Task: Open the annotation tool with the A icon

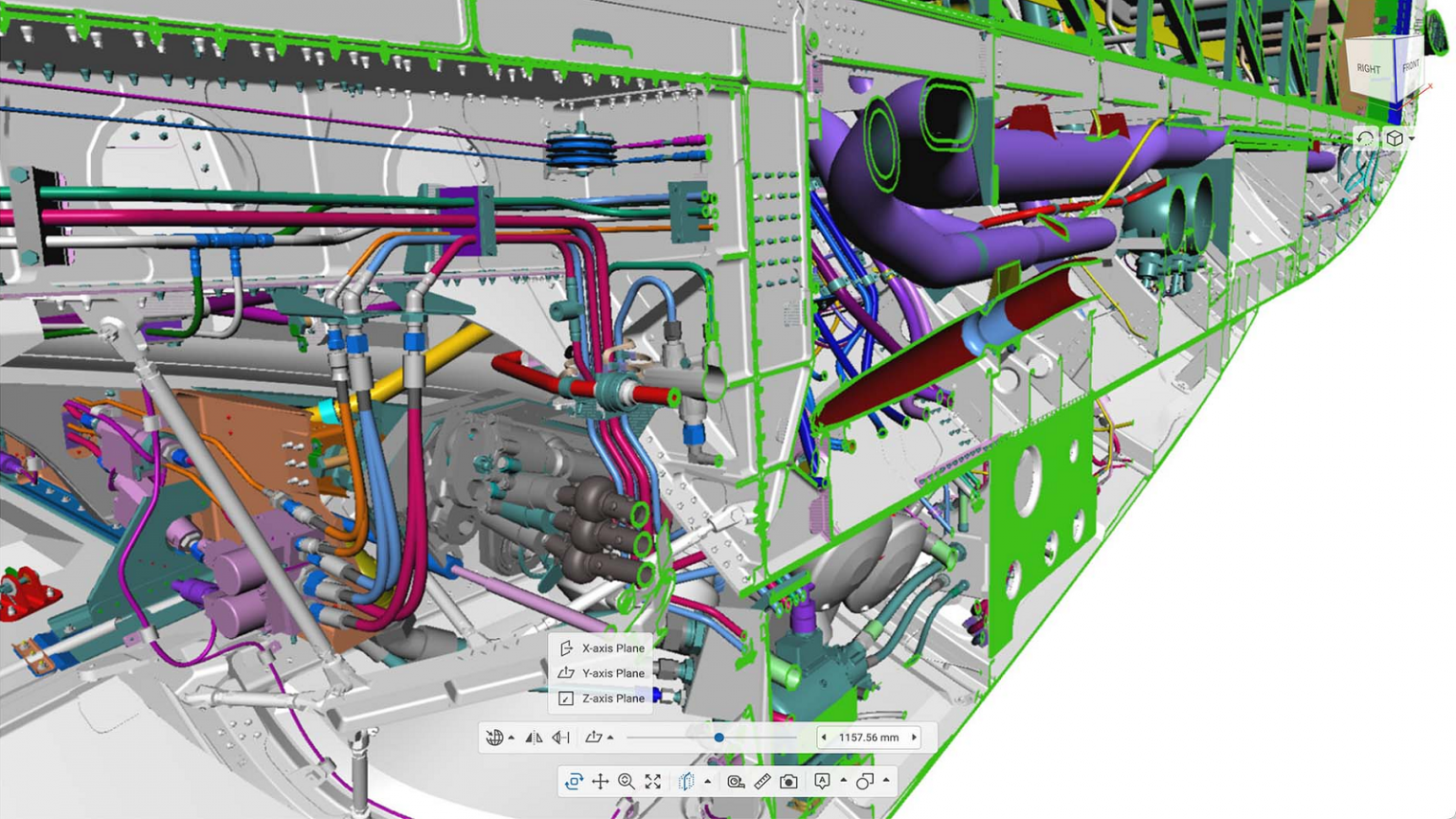Action: click(x=821, y=781)
